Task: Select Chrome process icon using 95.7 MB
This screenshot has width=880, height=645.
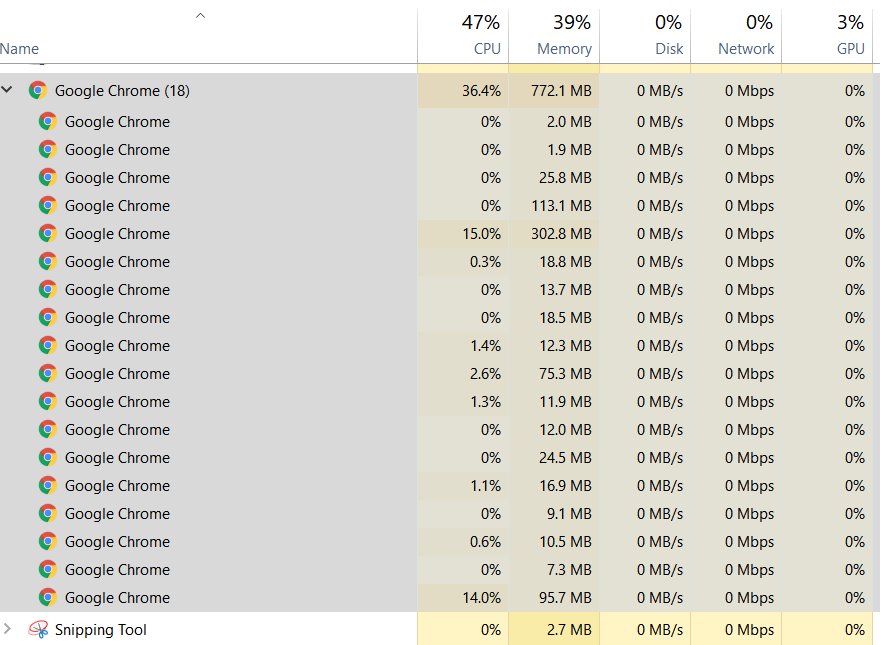Action: (48, 597)
